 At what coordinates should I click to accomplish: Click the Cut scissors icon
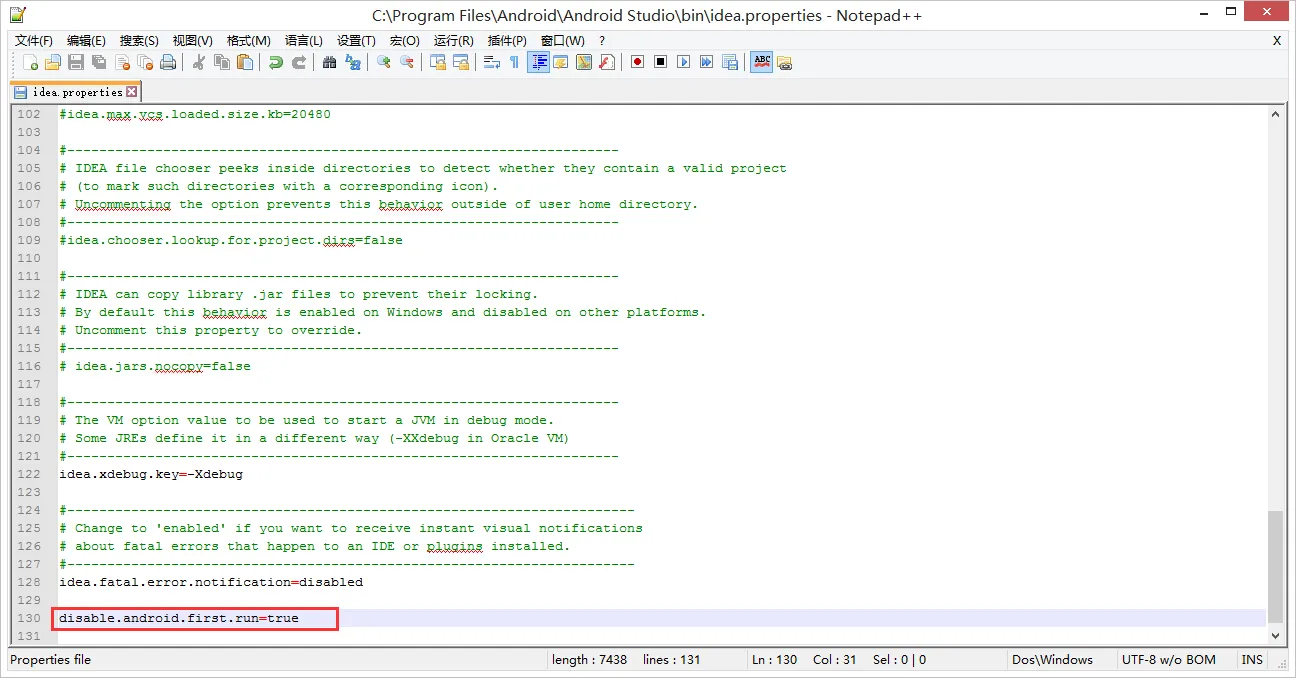199,62
